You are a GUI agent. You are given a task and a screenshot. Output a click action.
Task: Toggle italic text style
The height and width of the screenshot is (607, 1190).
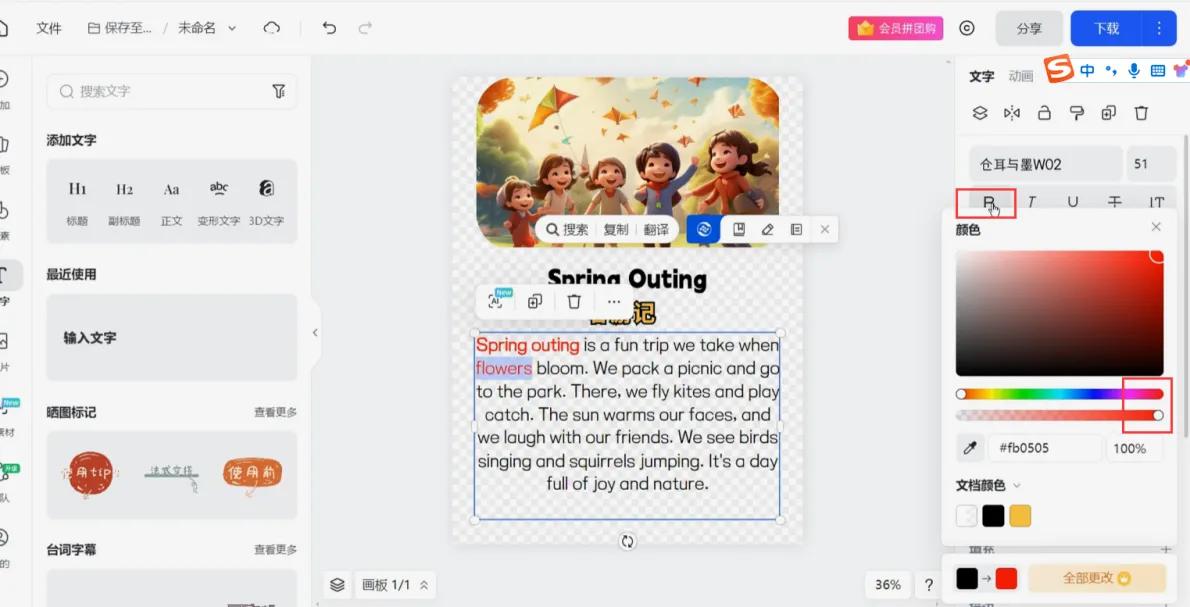point(1031,202)
